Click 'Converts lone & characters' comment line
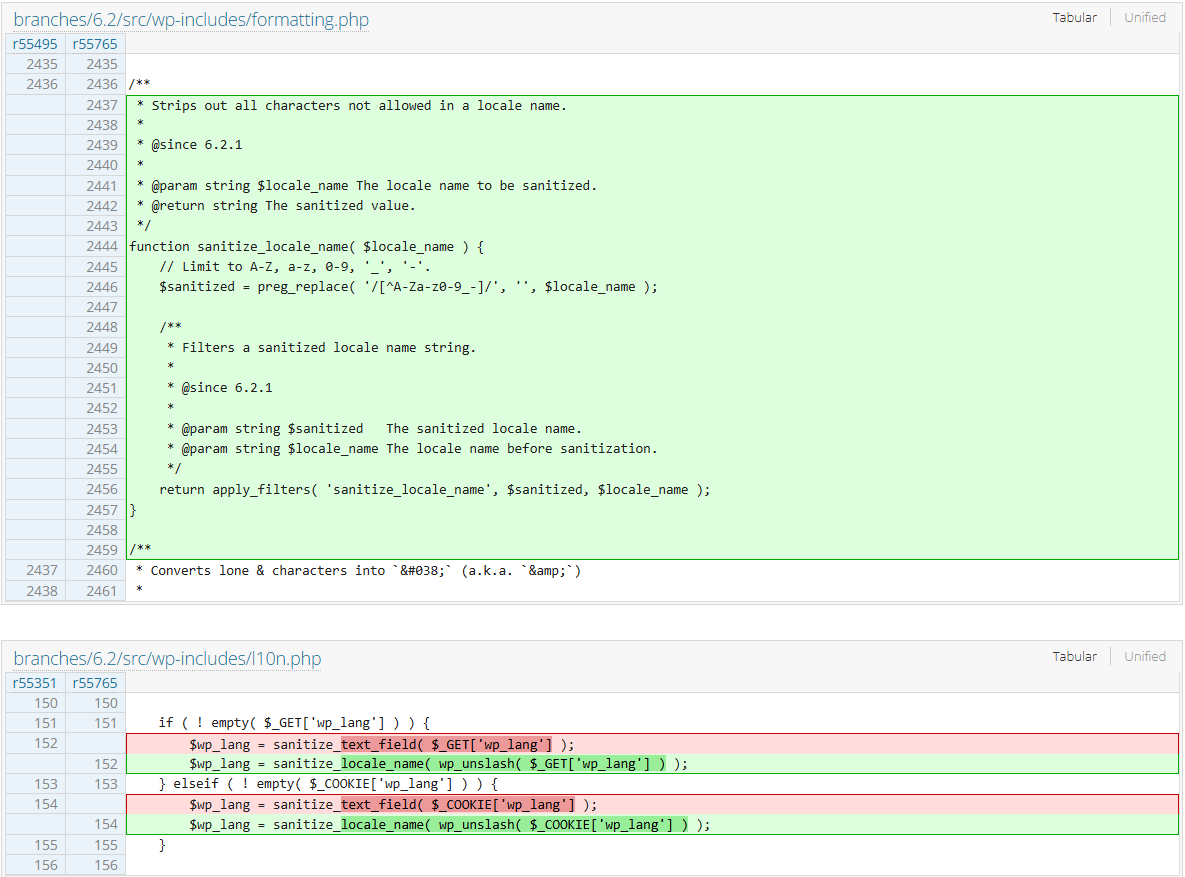Image resolution: width=1185 pixels, height=877 pixels. [x=358, y=570]
